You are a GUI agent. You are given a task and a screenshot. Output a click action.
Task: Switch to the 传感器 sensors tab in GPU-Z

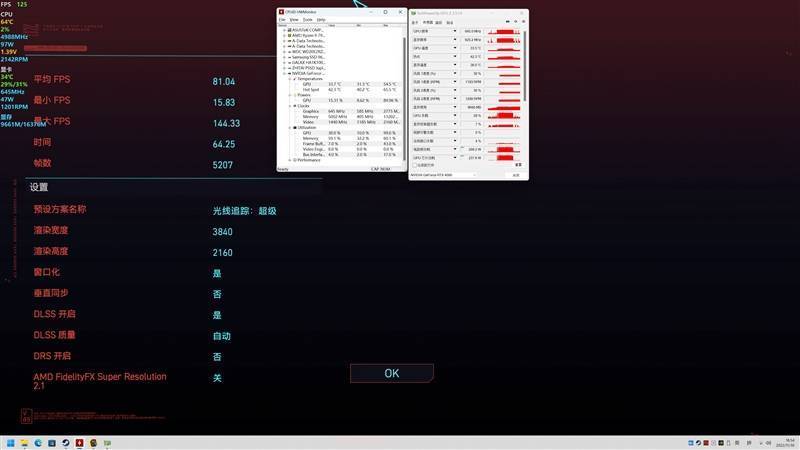point(428,22)
